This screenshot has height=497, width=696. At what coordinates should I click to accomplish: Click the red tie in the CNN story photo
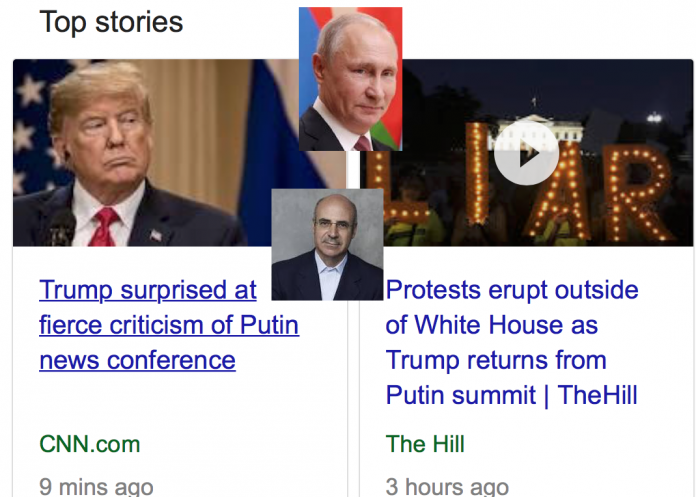click(104, 227)
